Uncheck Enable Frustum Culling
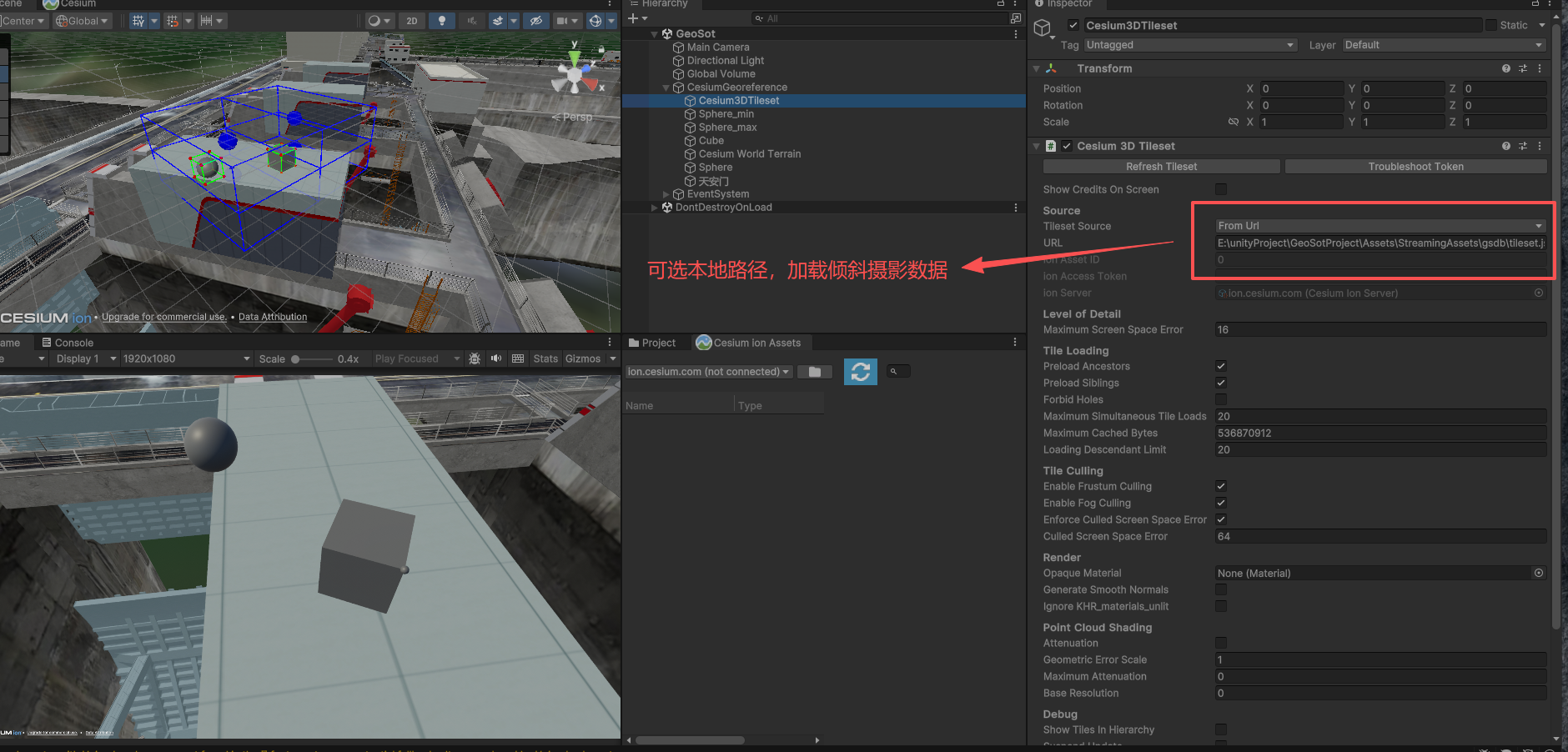1568x752 pixels. tap(1221, 486)
